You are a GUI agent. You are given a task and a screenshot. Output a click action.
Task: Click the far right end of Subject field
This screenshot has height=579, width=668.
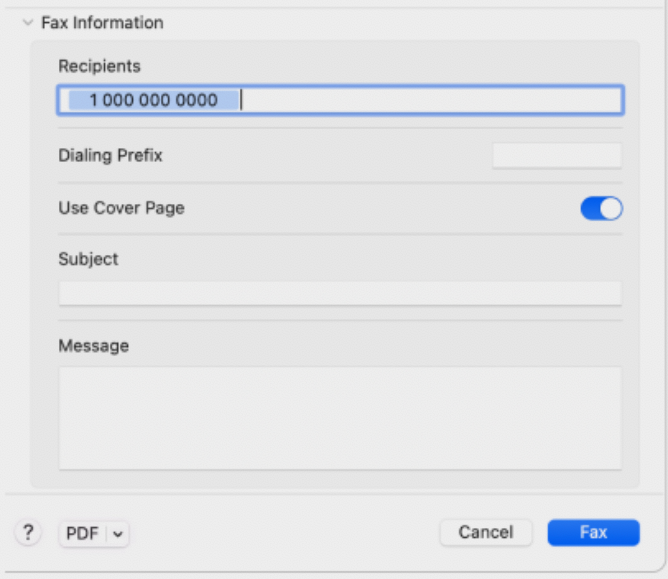click(x=612, y=293)
